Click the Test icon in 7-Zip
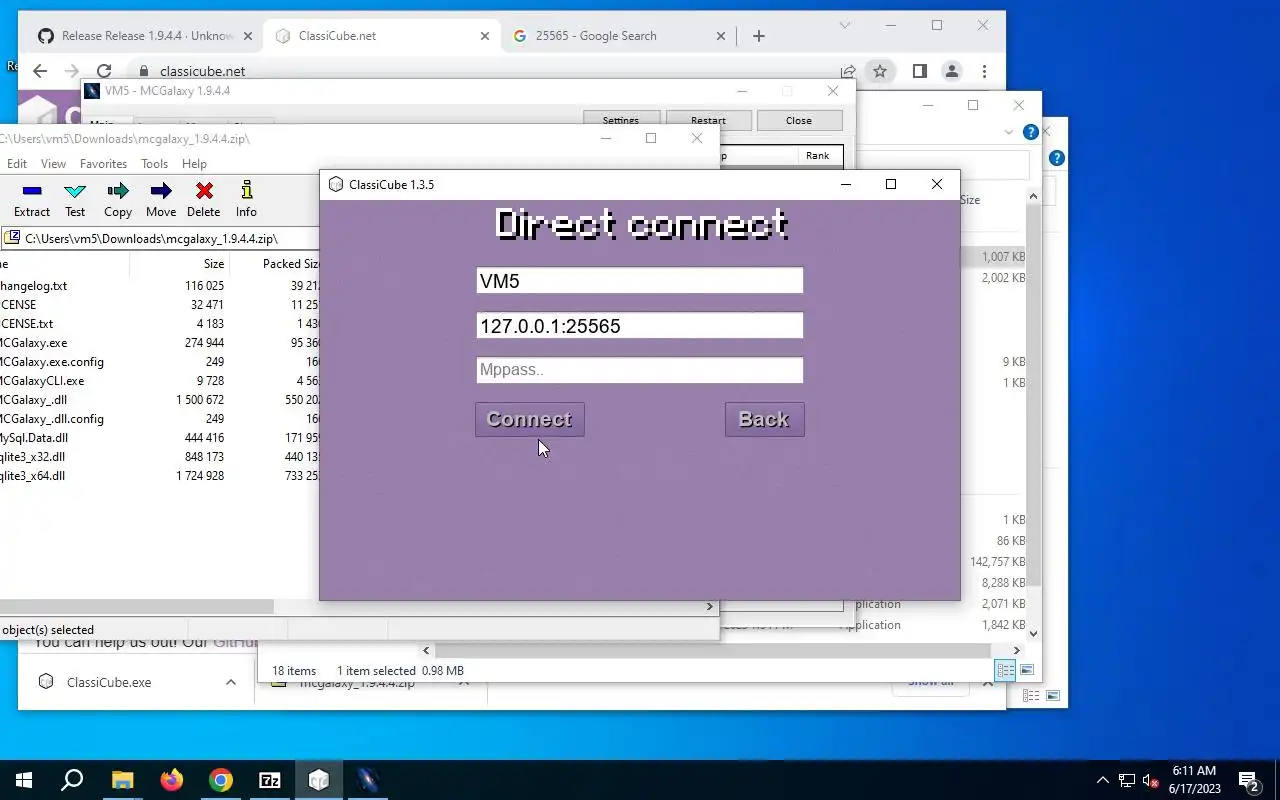 (x=75, y=200)
